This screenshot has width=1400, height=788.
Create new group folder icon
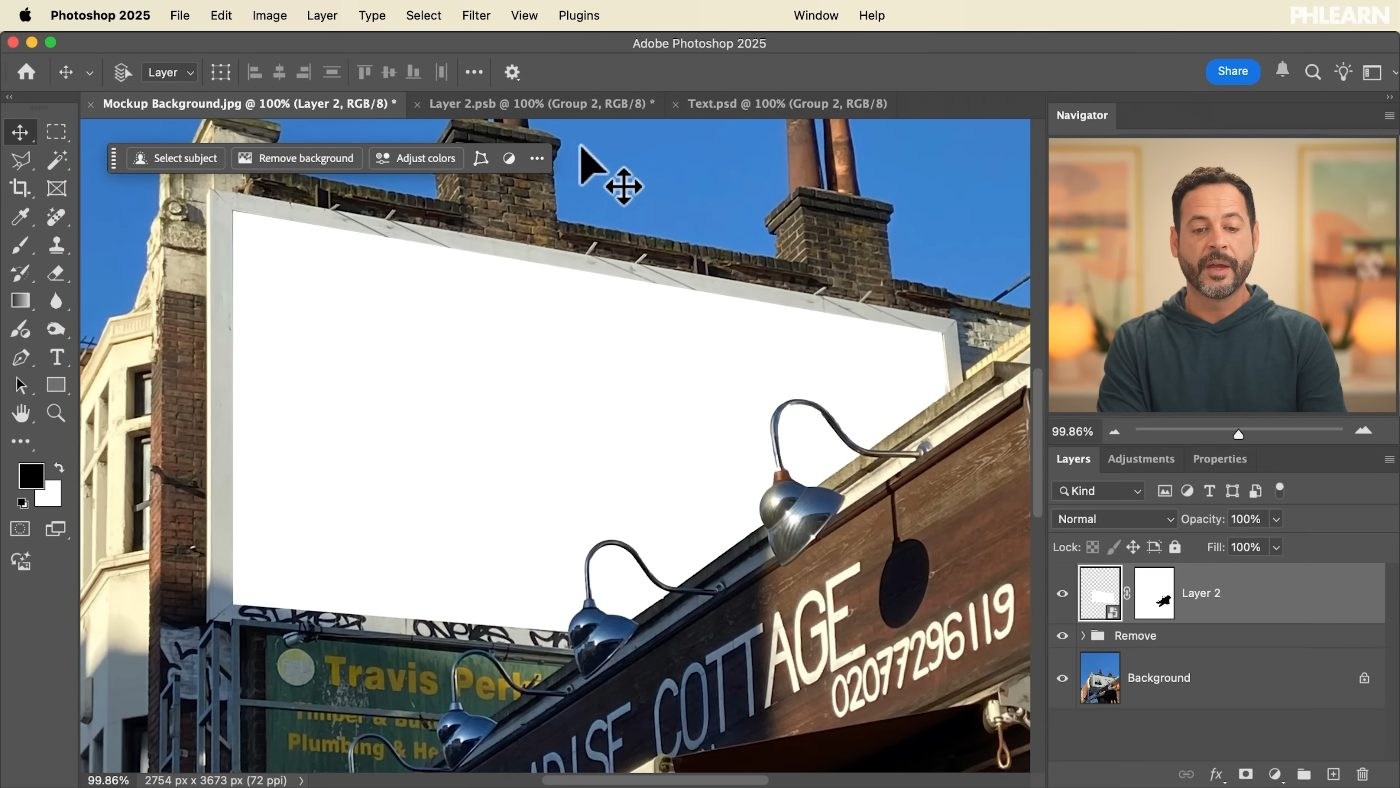[1304, 774]
